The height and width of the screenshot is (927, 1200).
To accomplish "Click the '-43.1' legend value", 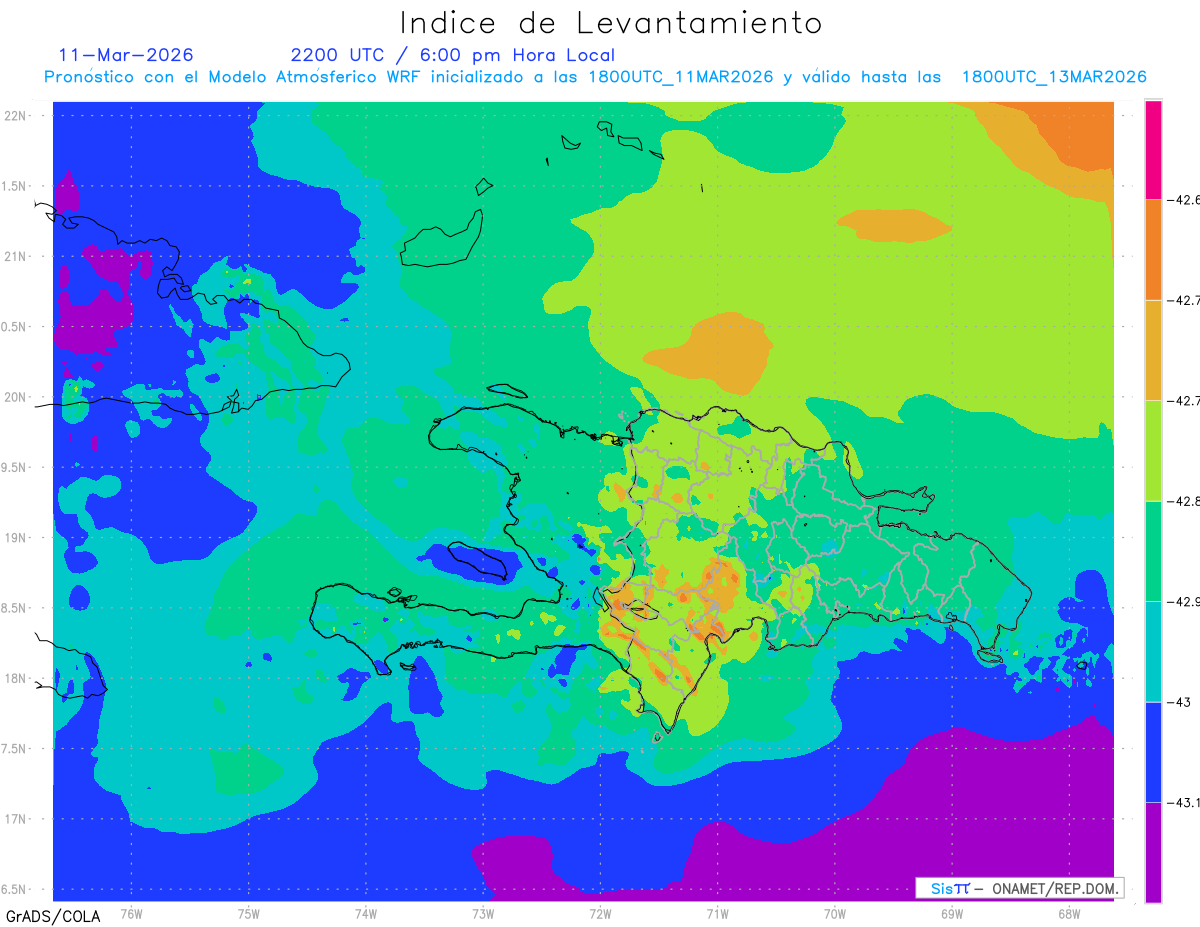I will pyautogui.click(x=1185, y=802).
